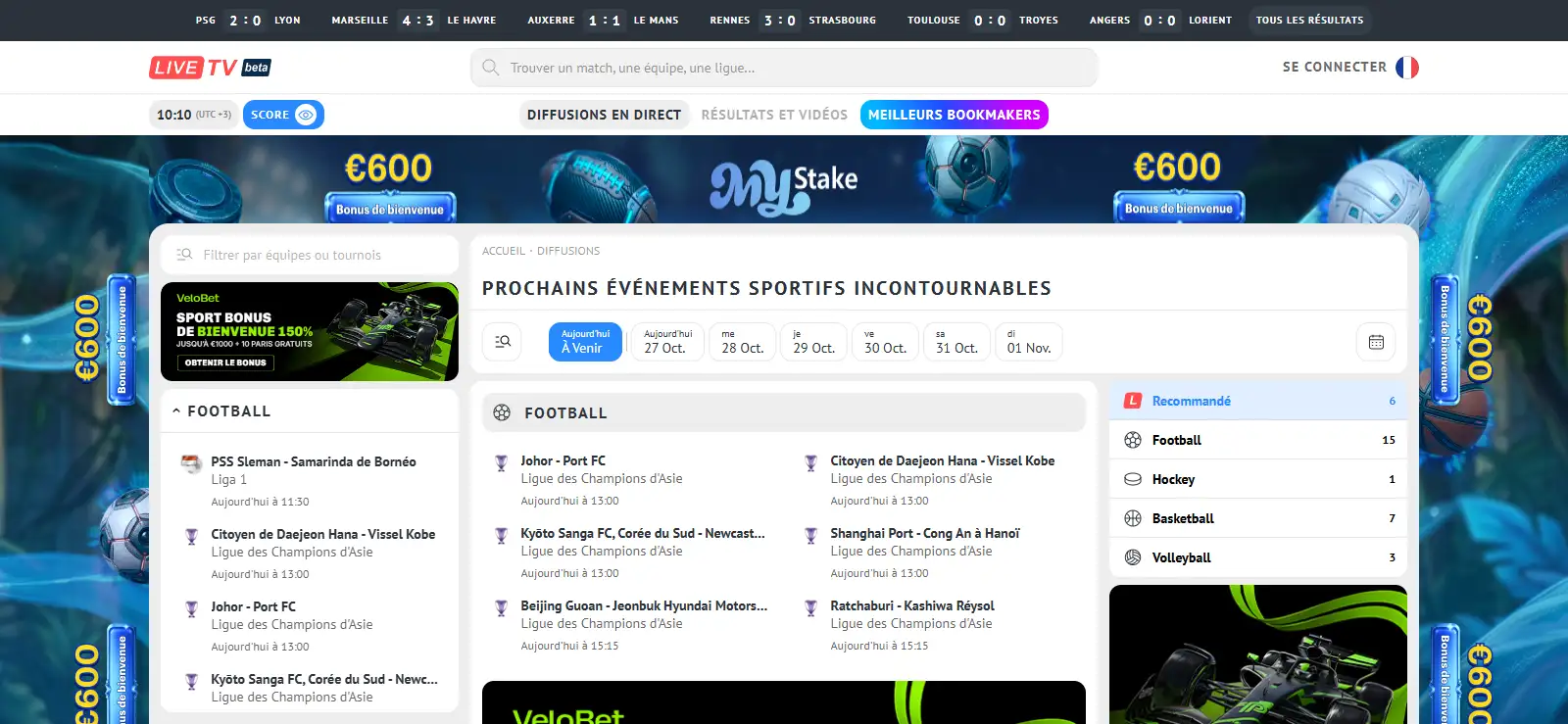Click trophy icon beside Shanghai Port match
Screen dimensions: 1568x724
(x=810, y=535)
